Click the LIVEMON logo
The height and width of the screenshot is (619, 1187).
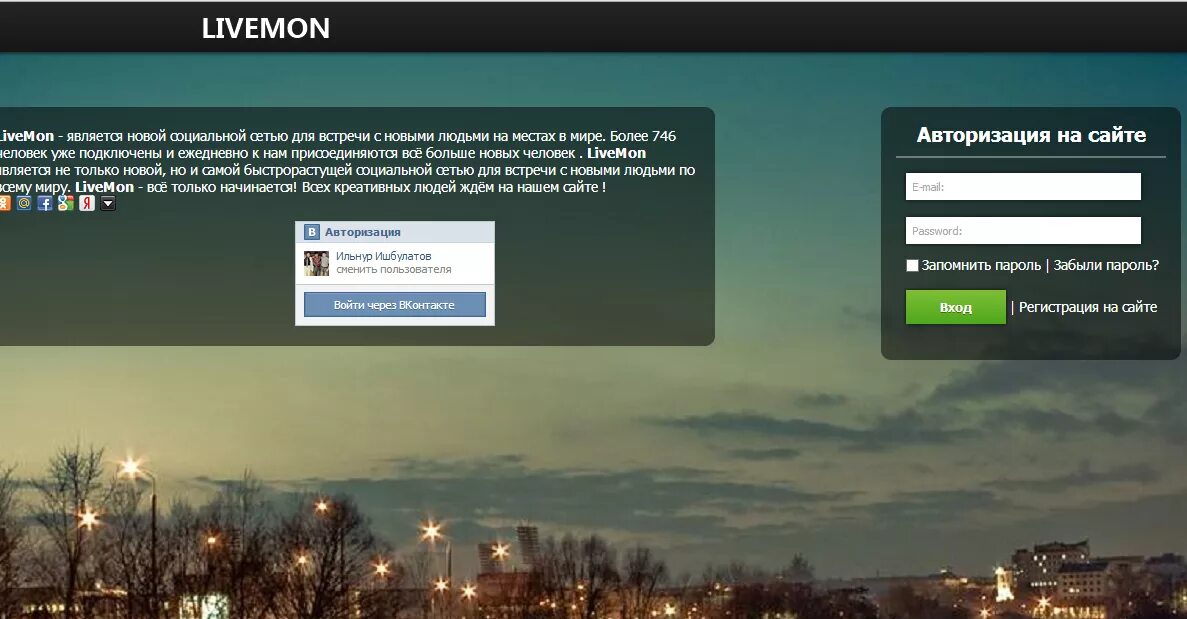pyautogui.click(x=266, y=29)
